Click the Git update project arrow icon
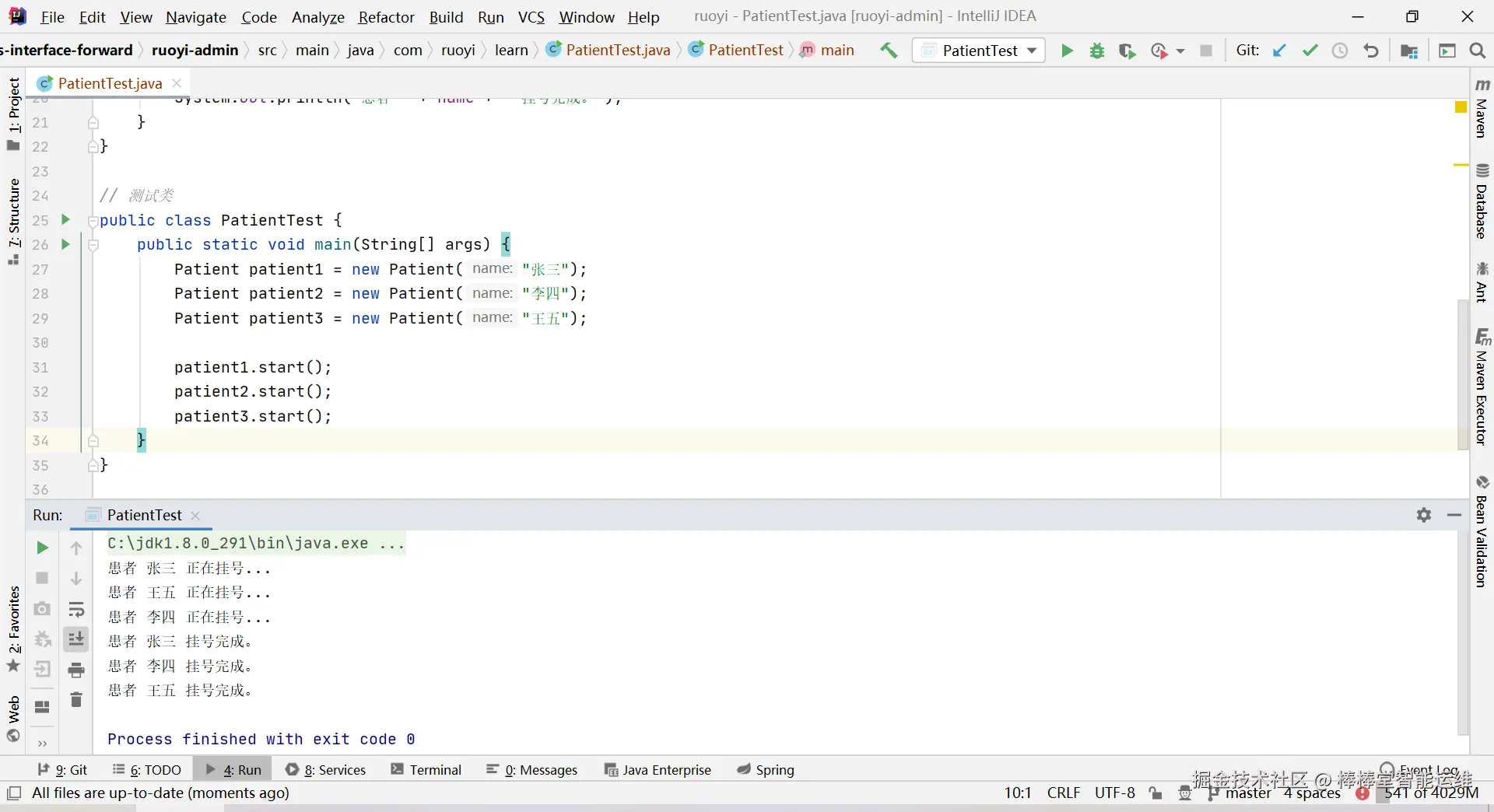 point(1279,51)
